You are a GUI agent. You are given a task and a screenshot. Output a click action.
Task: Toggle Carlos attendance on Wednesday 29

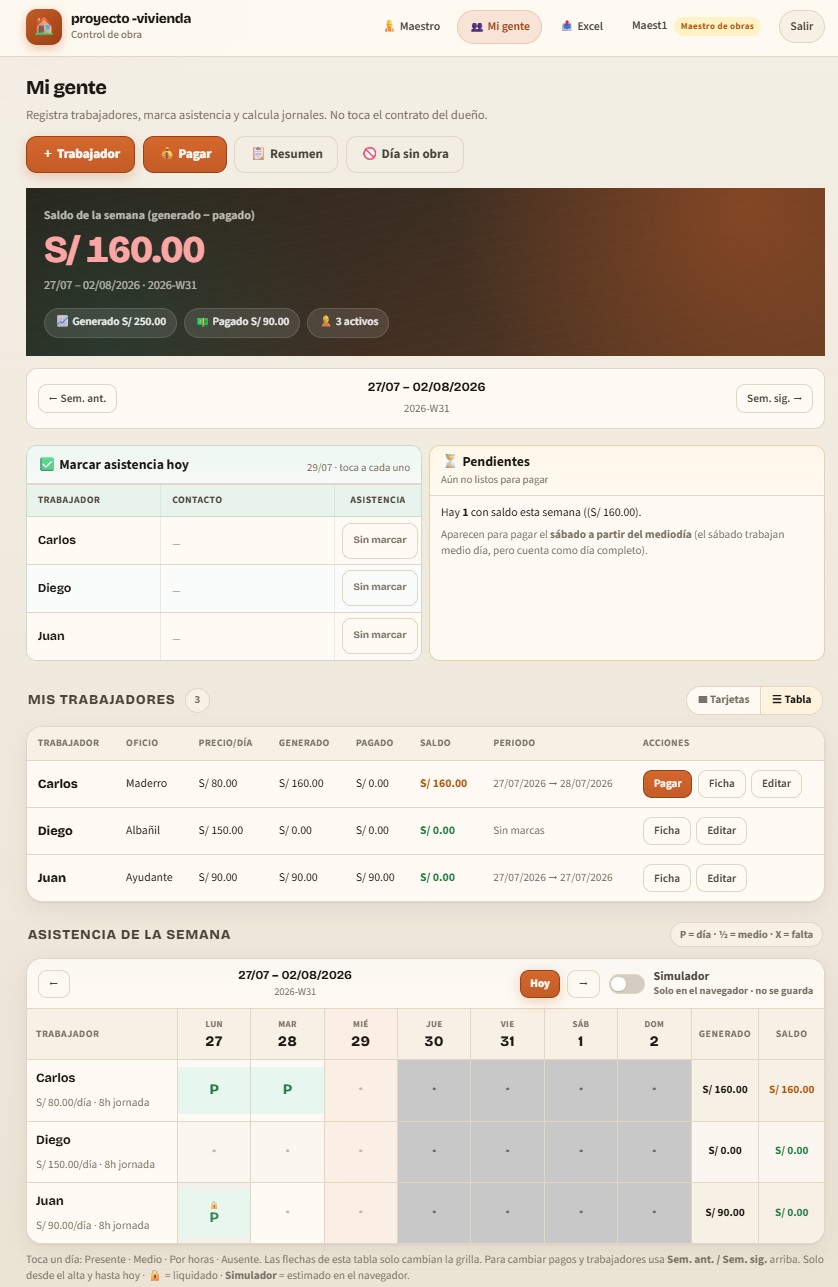(360, 1090)
